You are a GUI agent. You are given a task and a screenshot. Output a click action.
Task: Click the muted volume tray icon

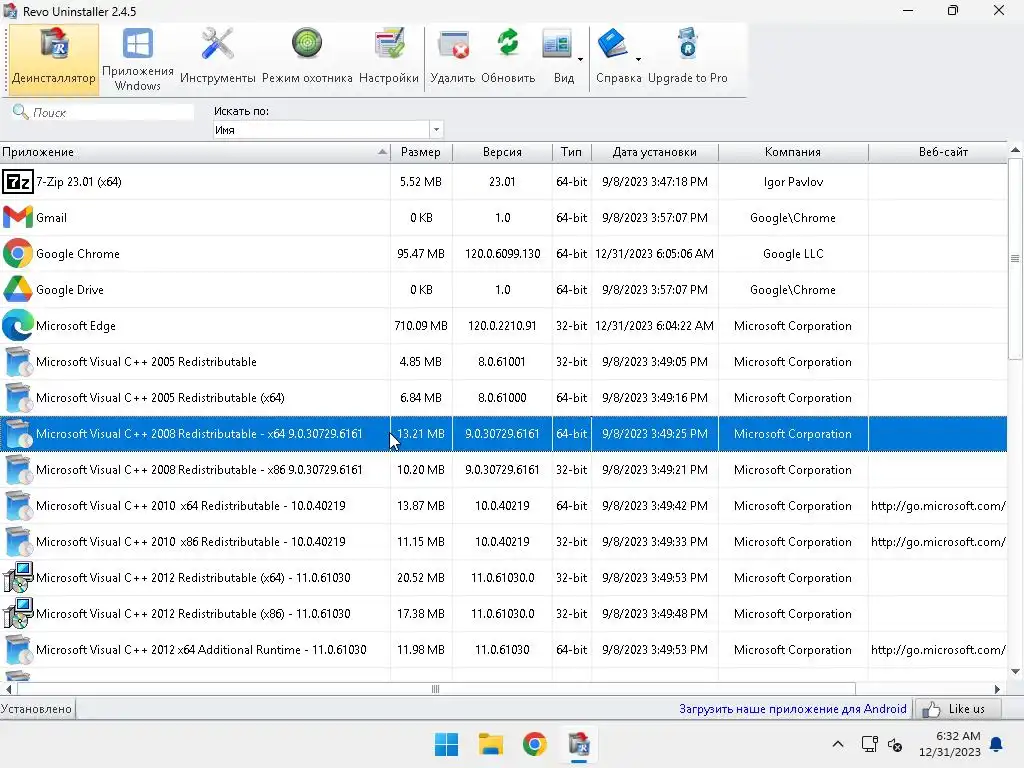(x=895, y=744)
